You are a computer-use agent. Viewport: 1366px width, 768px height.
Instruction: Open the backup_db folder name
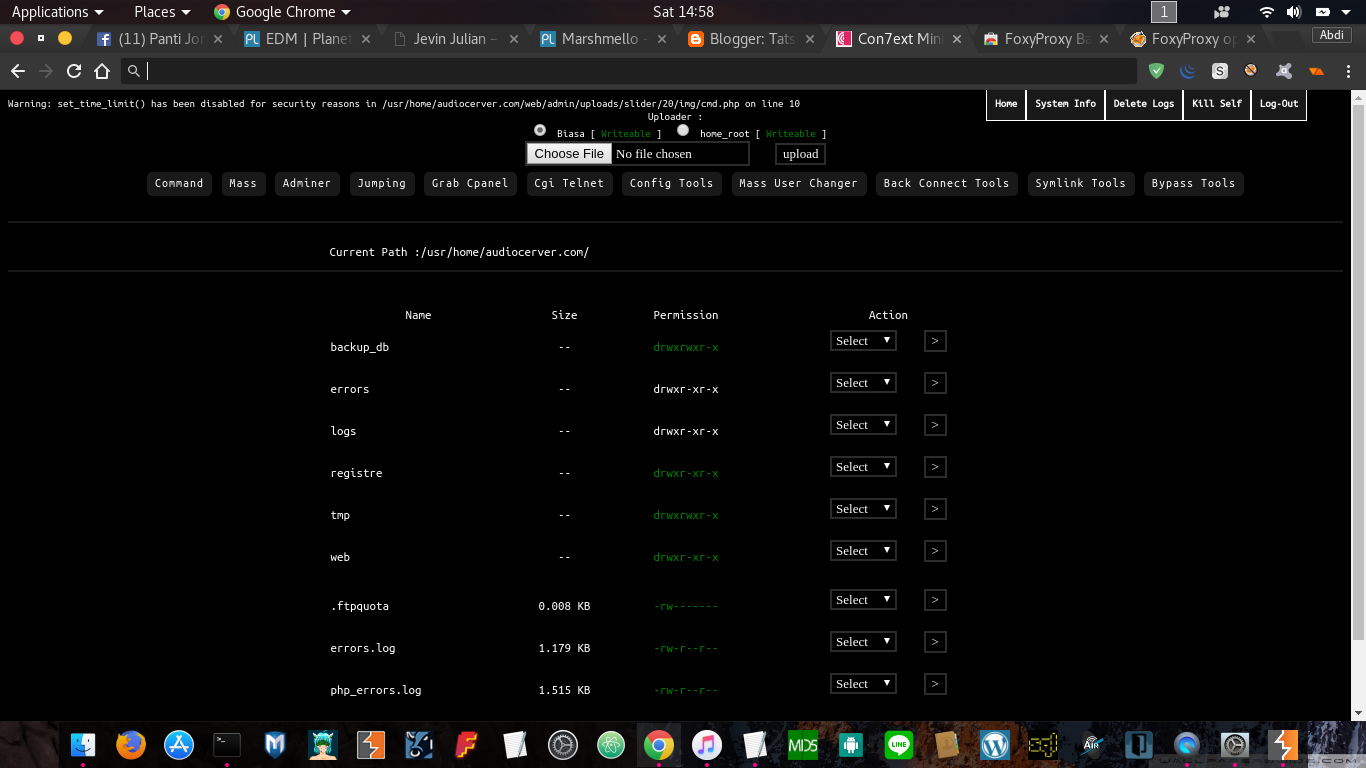point(359,347)
